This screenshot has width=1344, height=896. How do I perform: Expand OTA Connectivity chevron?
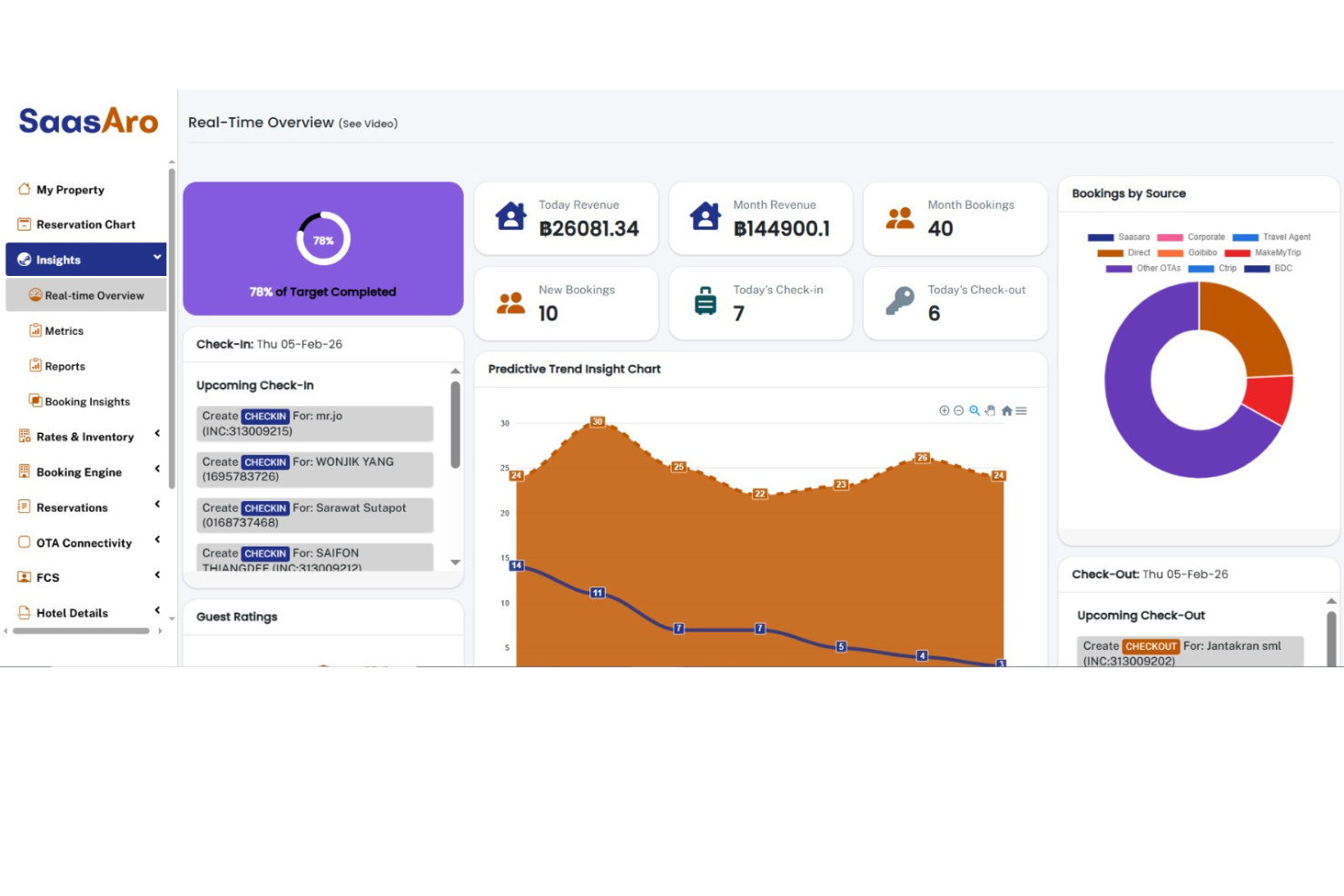157,540
